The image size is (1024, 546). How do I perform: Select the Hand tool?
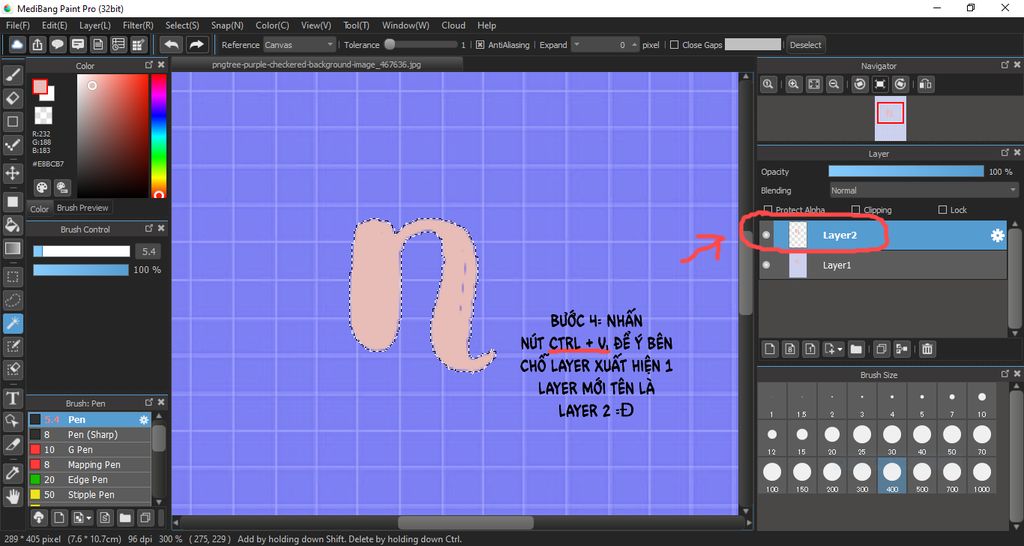[12, 496]
